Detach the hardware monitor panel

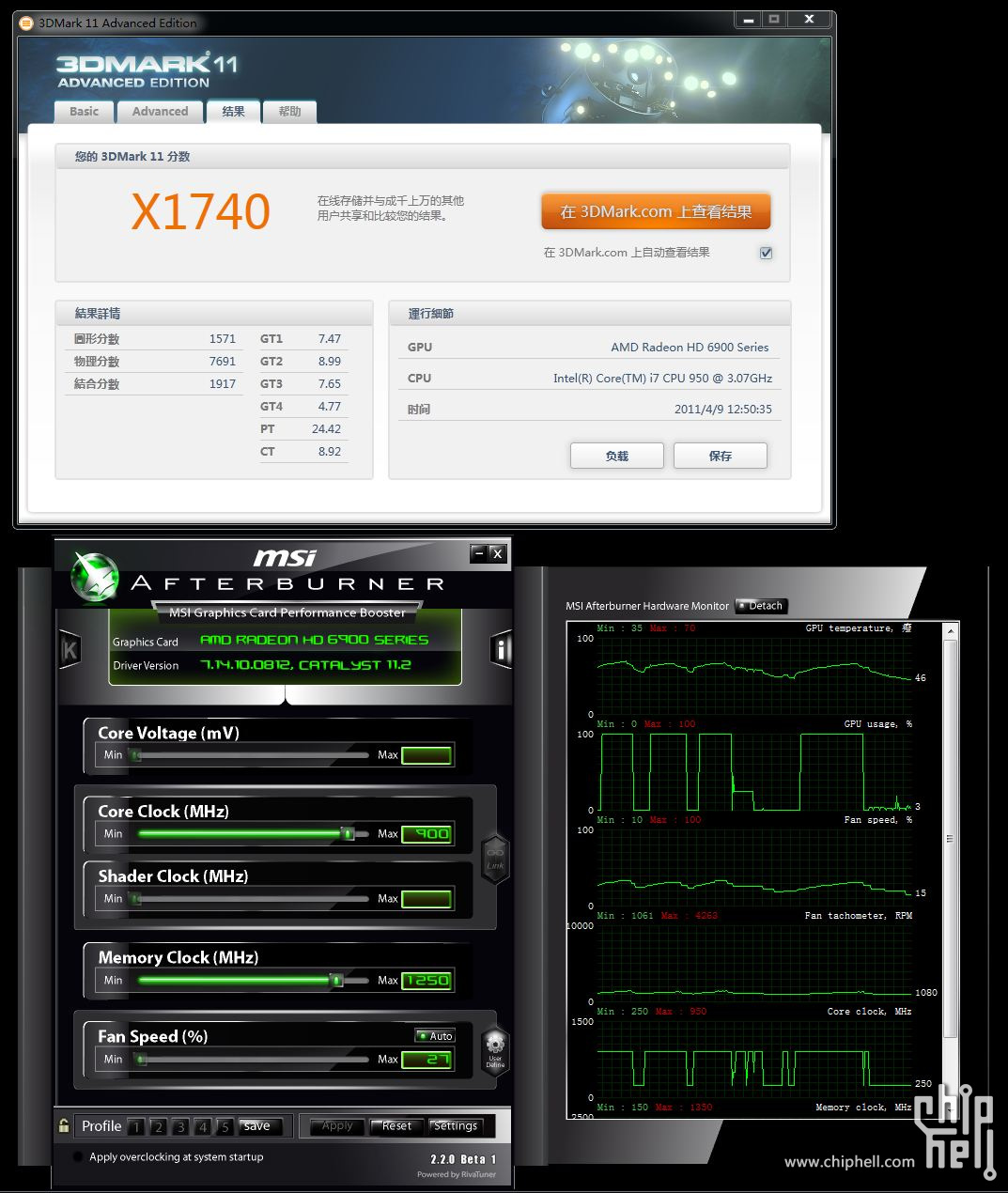click(761, 606)
